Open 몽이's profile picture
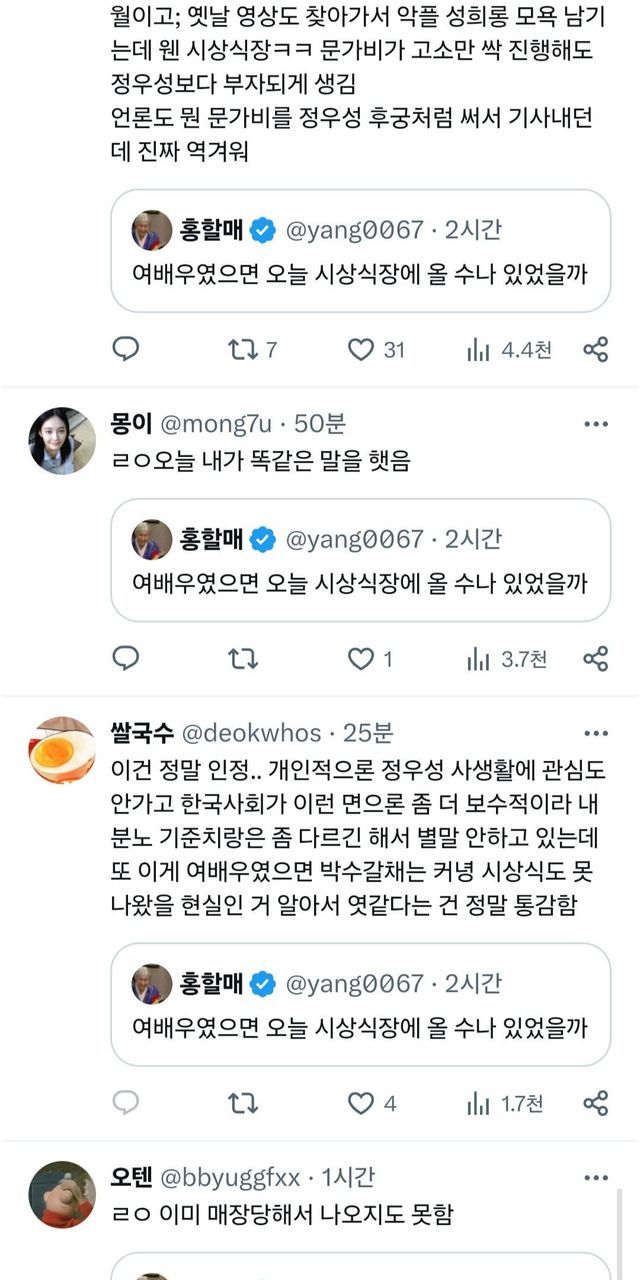Screen dimensions: 640x1280 pyautogui.click(x=62, y=440)
